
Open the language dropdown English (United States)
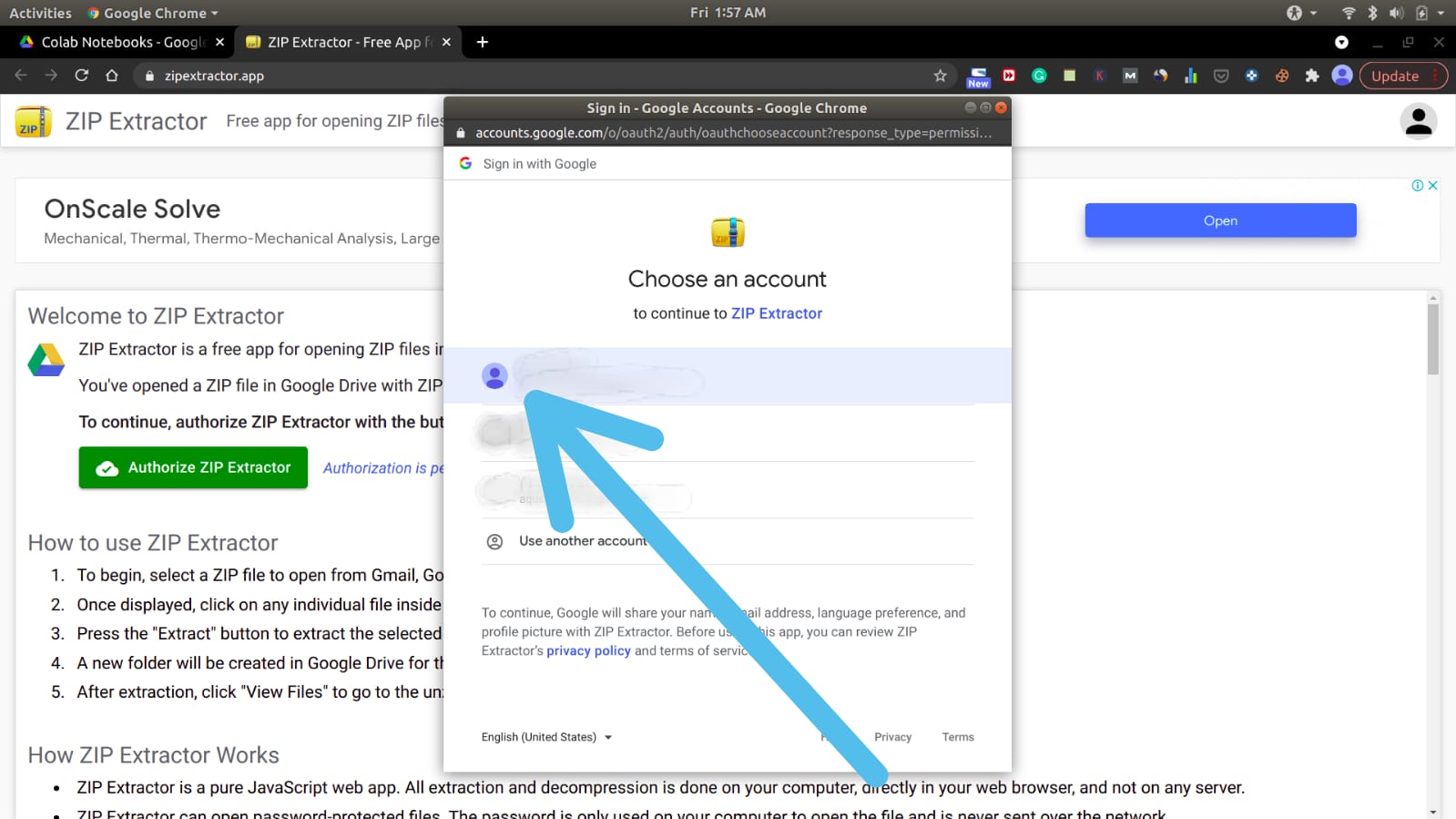click(546, 737)
